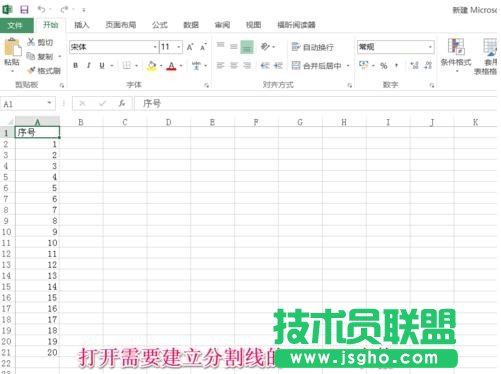Switch to the 页面布局 Page Layout tab

coord(120,25)
